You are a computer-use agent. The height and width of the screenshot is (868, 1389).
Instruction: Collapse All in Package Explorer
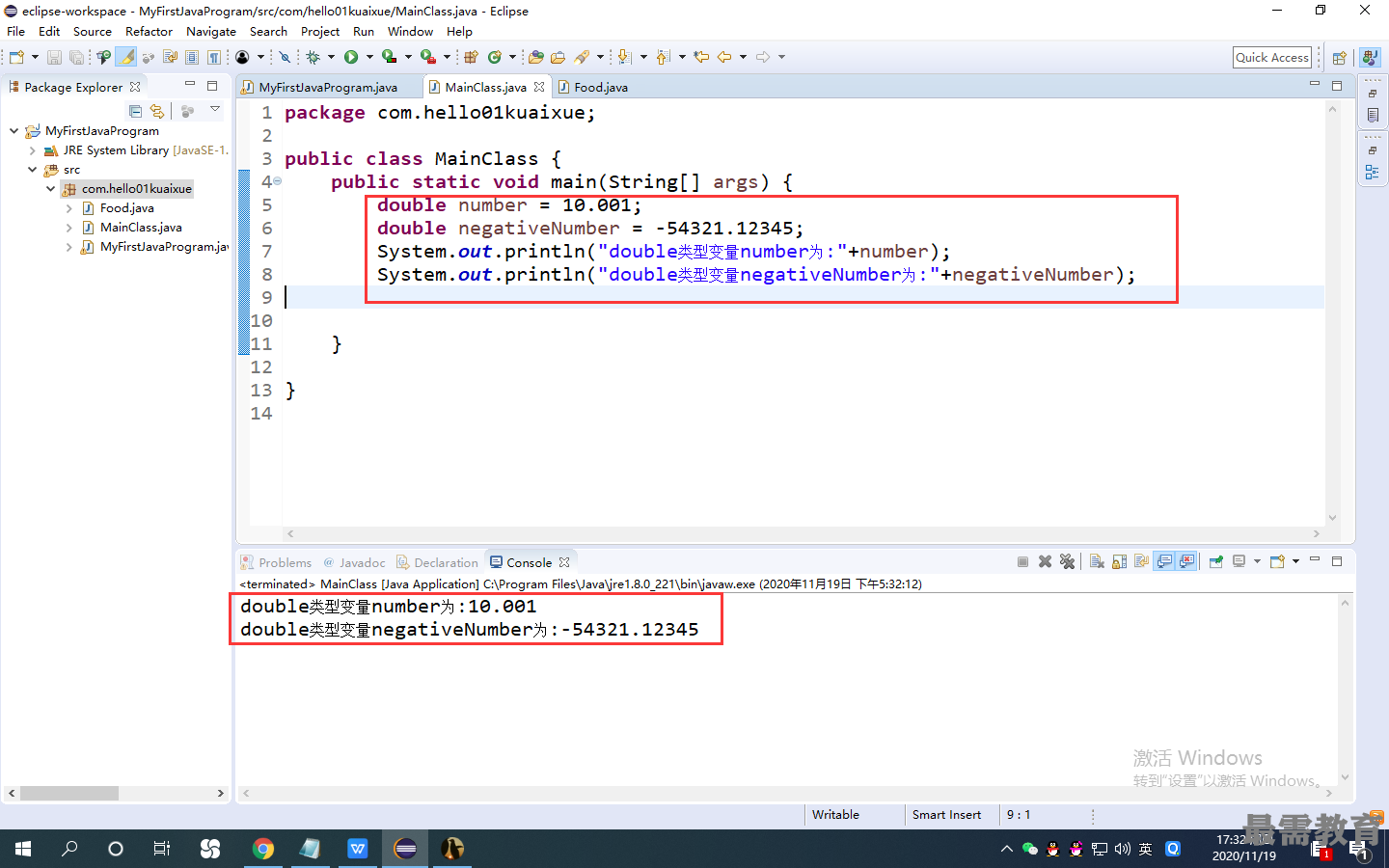coord(135,111)
